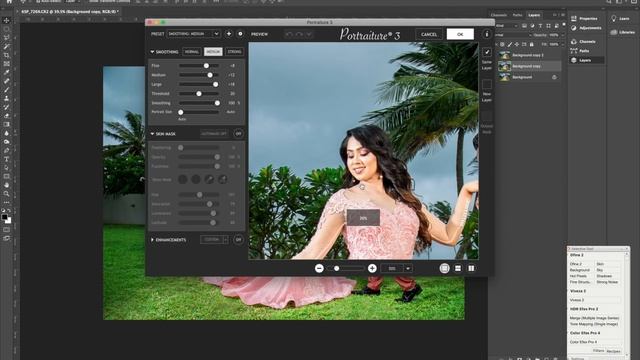
Task: Expand the Enhancements section
Action: [x=152, y=240]
